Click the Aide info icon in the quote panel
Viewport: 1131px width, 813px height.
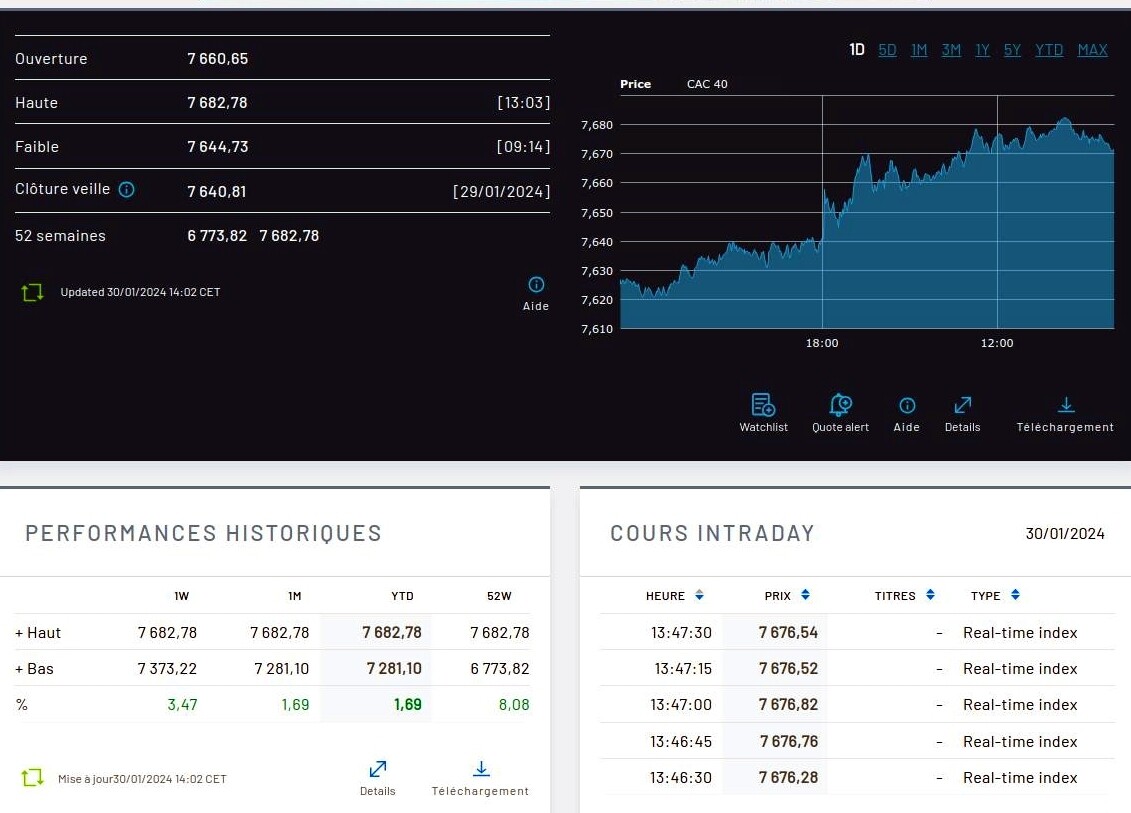(x=536, y=284)
